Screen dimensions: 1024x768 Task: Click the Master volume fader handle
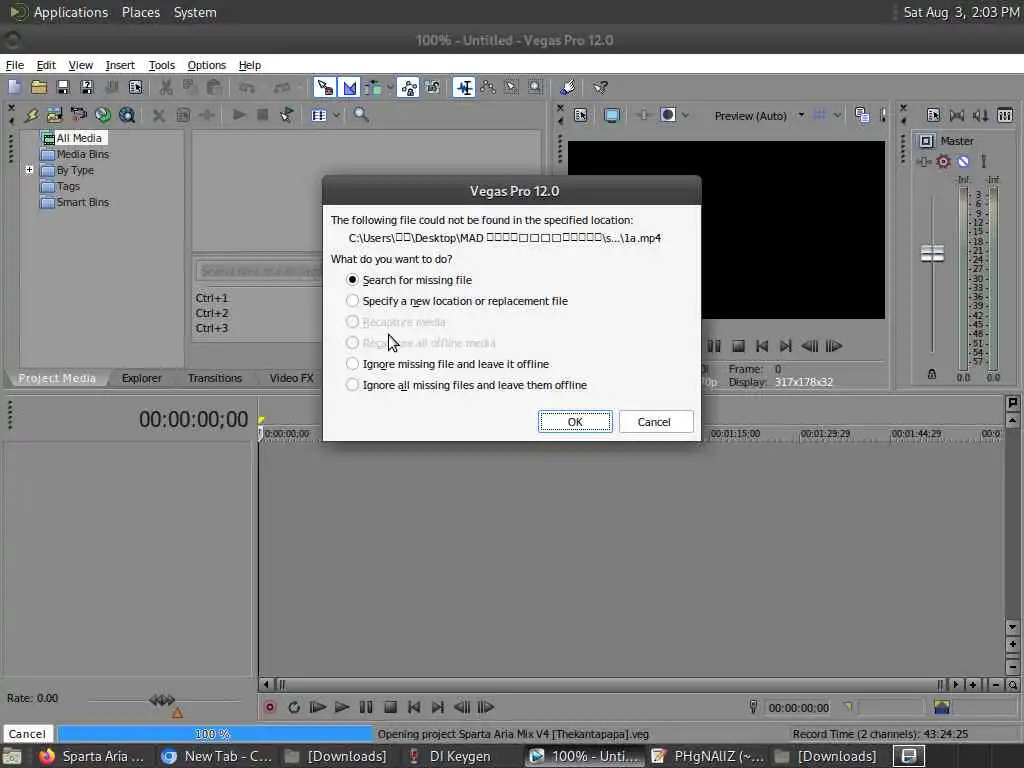pyautogui.click(x=932, y=253)
